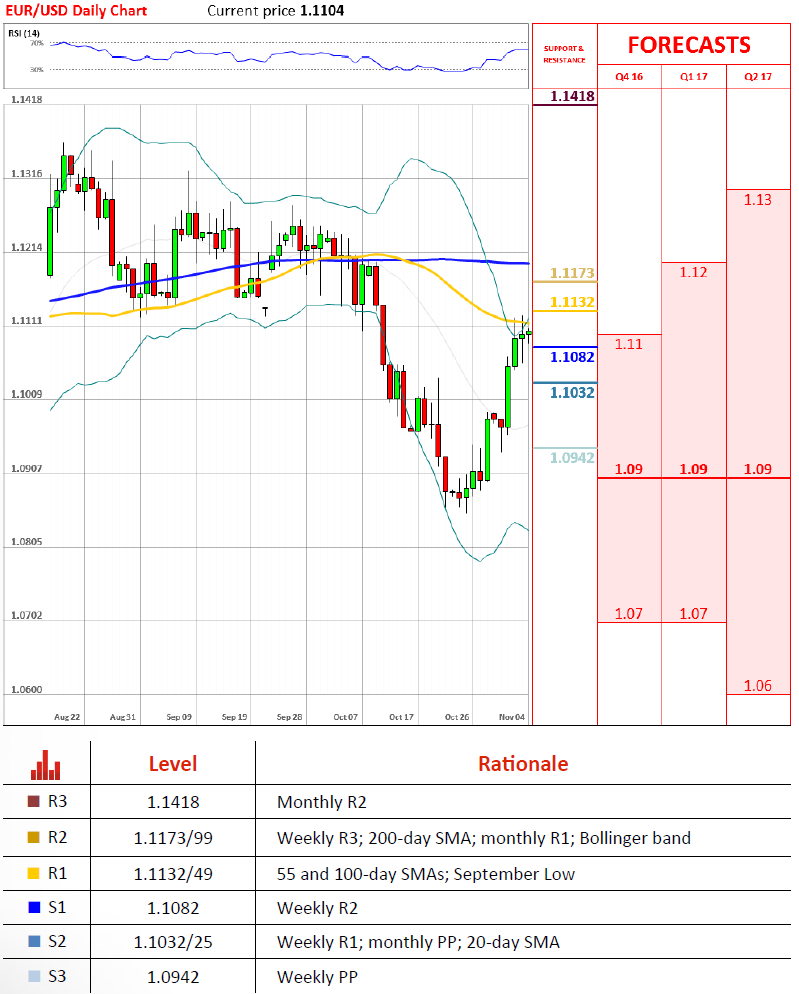Viewport: 799px width, 994px height.
Task: Click the 1.1132 resistance level label
Action: [x=573, y=302]
